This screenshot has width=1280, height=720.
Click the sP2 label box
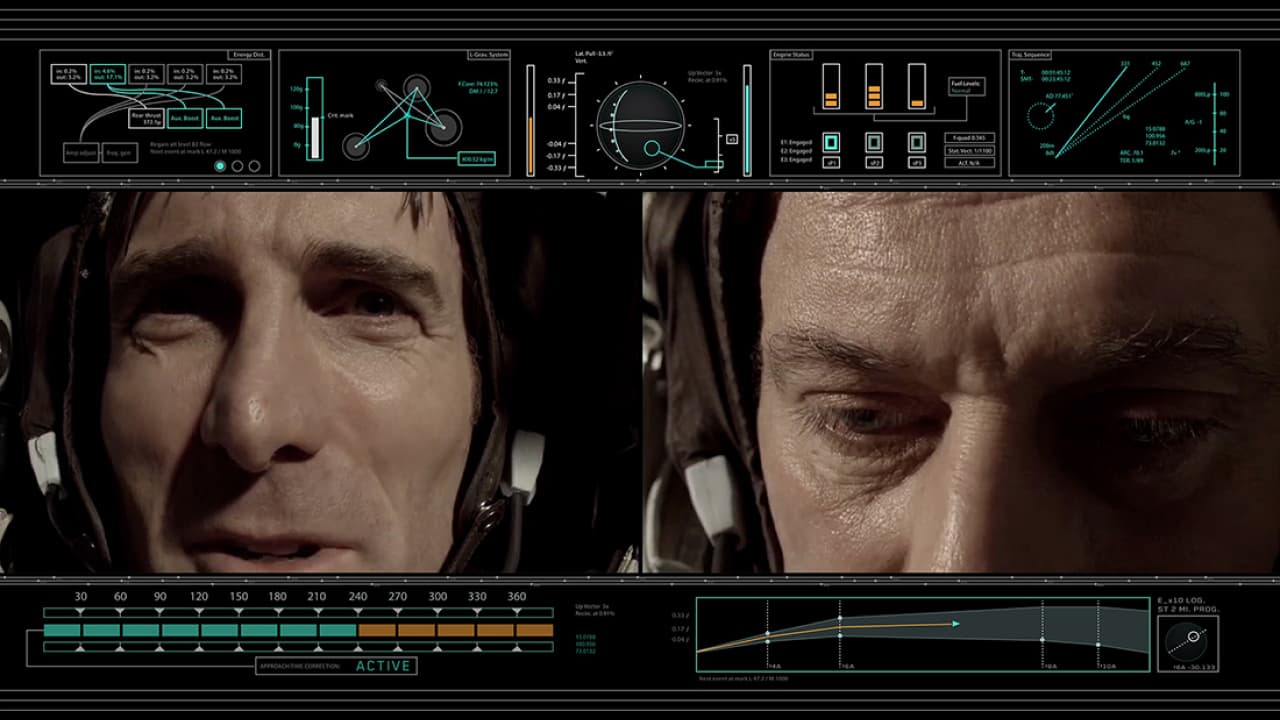(x=874, y=162)
